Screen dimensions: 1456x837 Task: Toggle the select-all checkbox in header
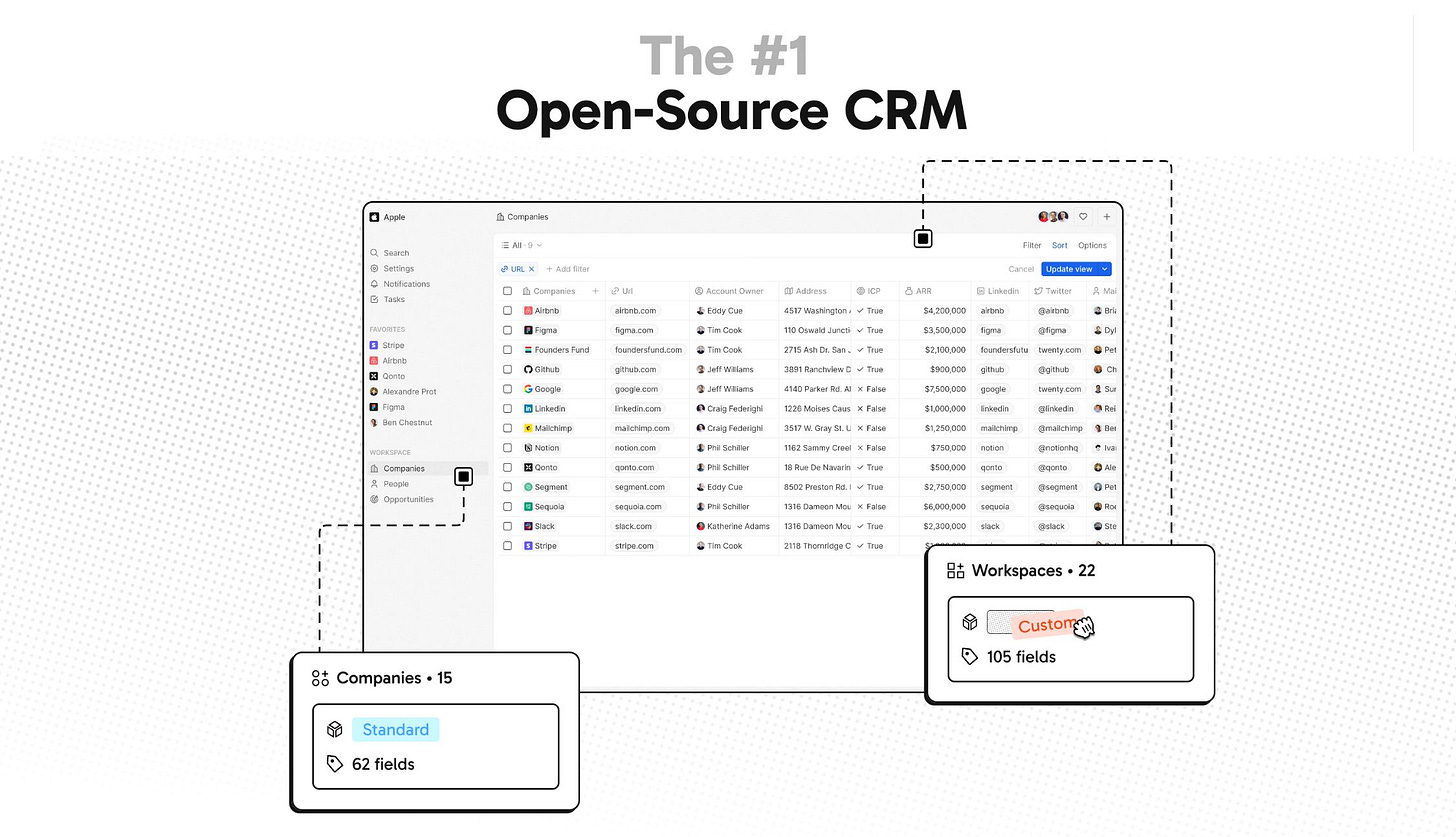pyautogui.click(x=507, y=291)
